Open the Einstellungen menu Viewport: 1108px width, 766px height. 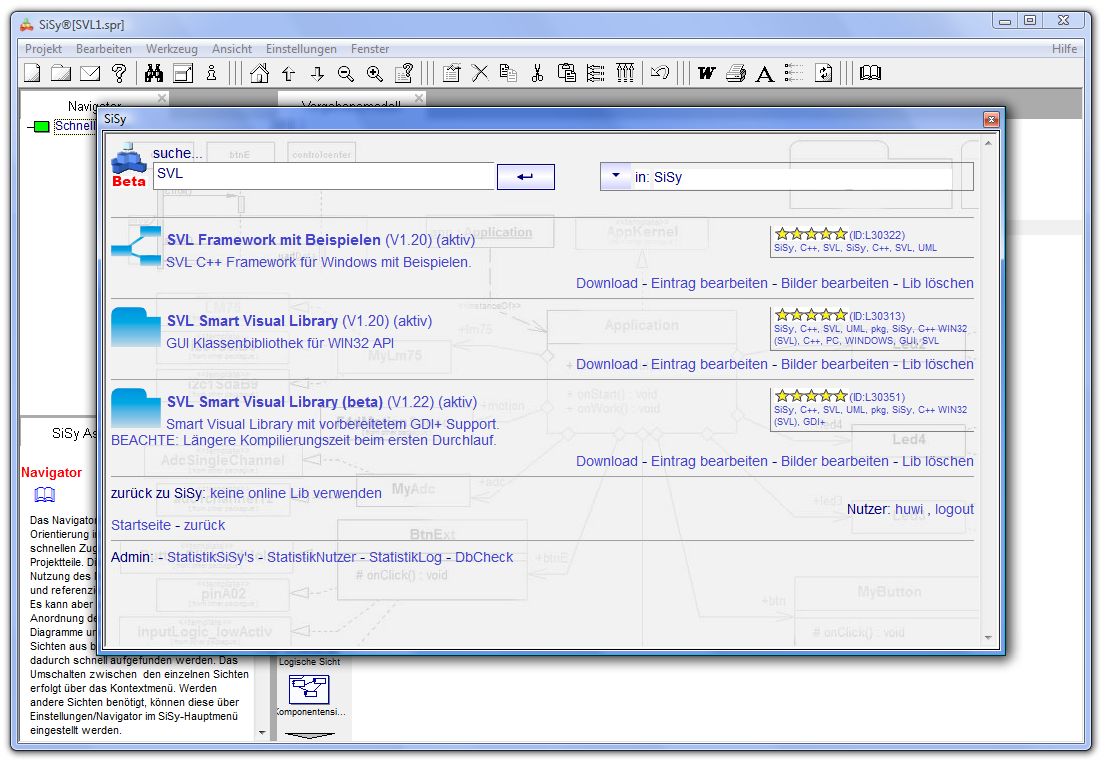[301, 49]
